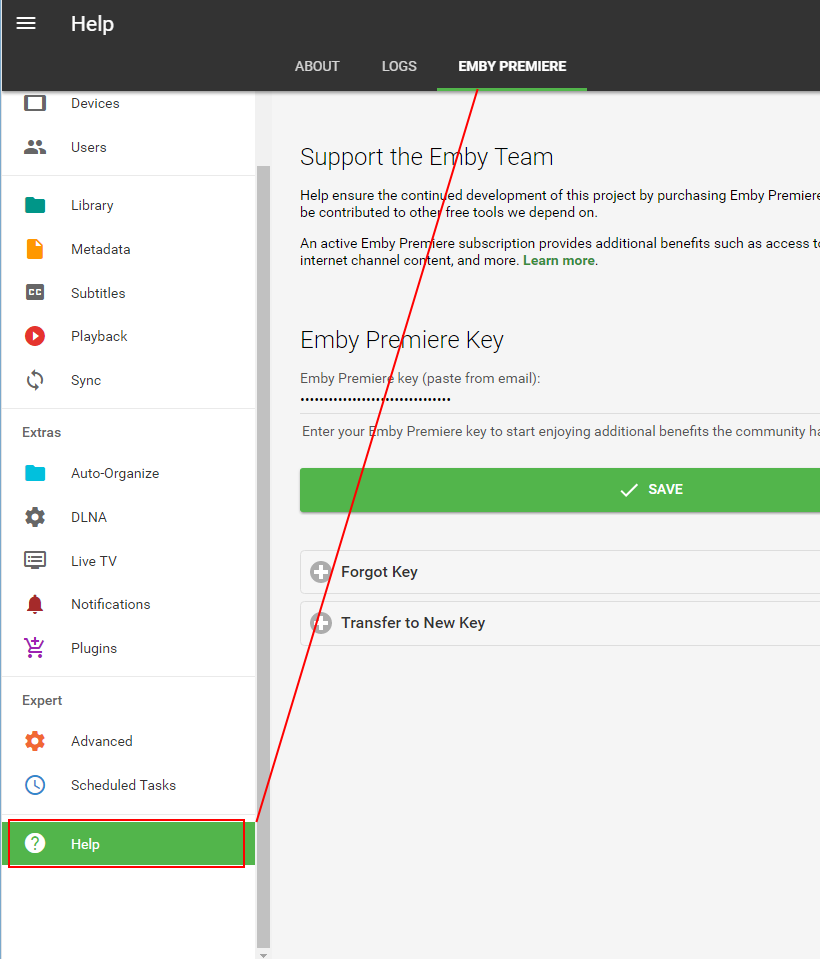Select the Emby Premiere tab
The height and width of the screenshot is (959, 820).
(512, 66)
